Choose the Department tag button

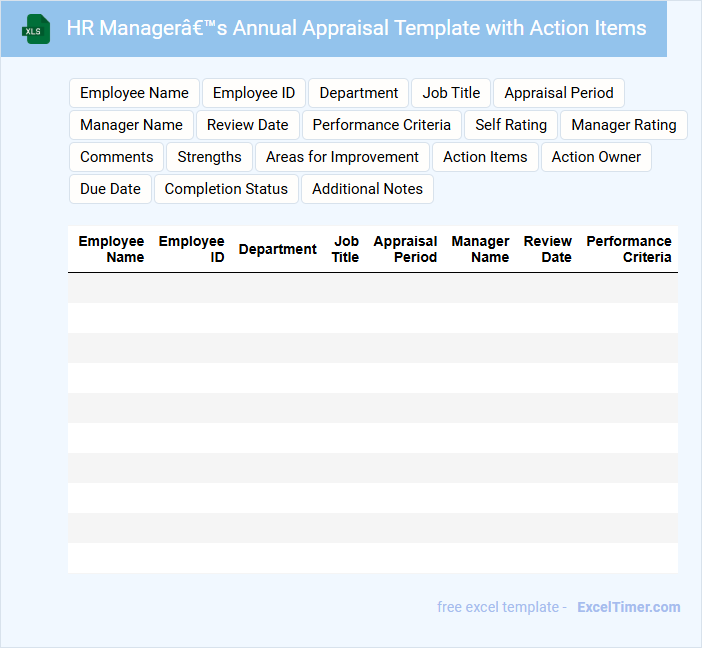358,93
